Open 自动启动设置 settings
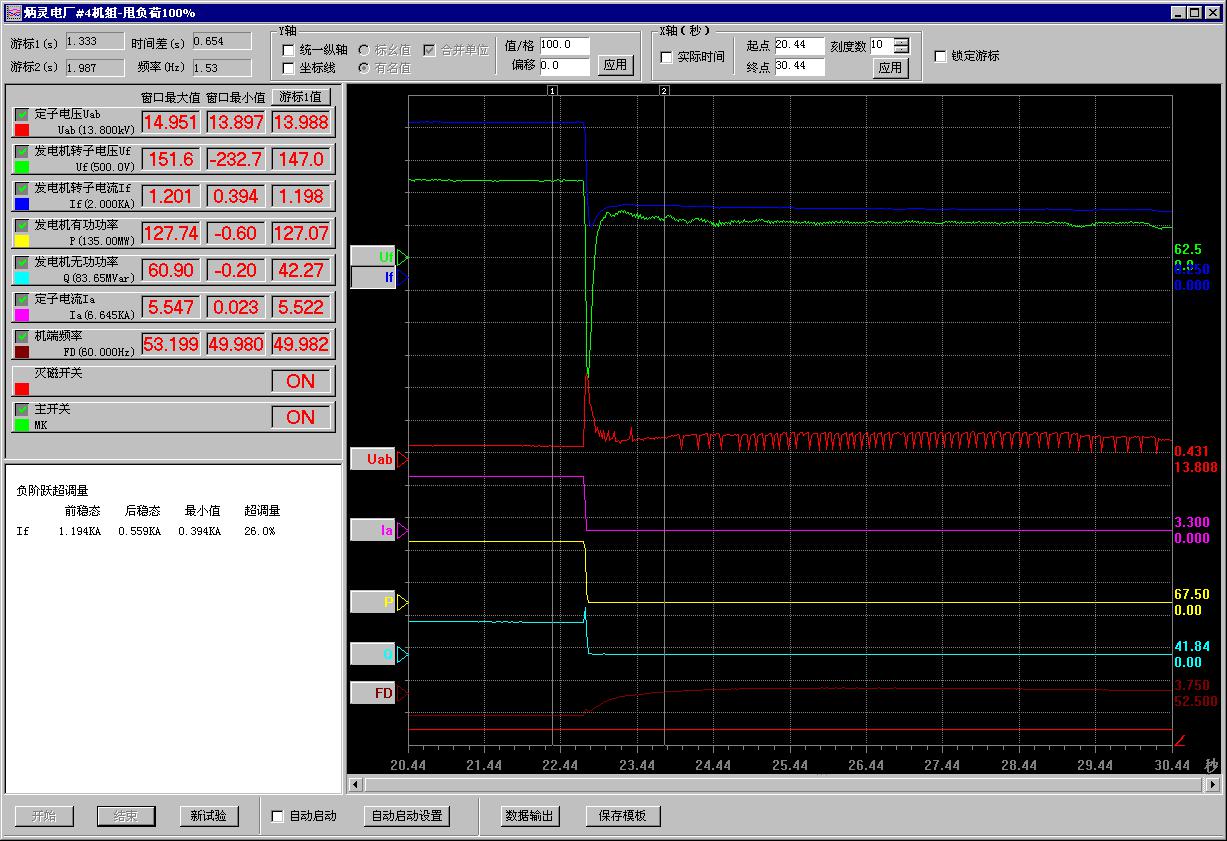This screenshot has width=1227, height=841. point(406,816)
